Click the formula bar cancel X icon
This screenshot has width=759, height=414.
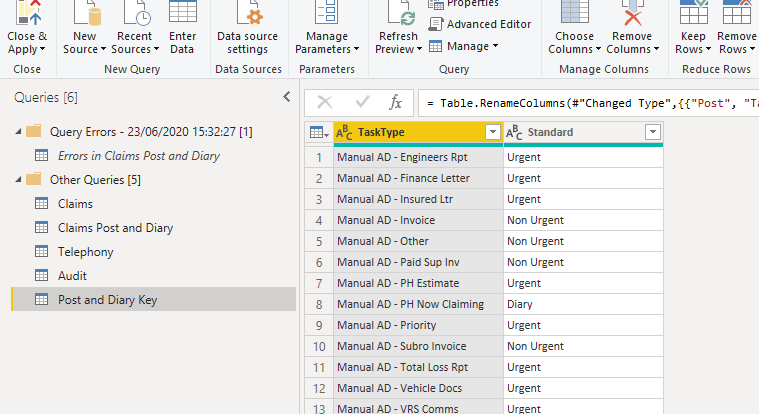click(324, 103)
